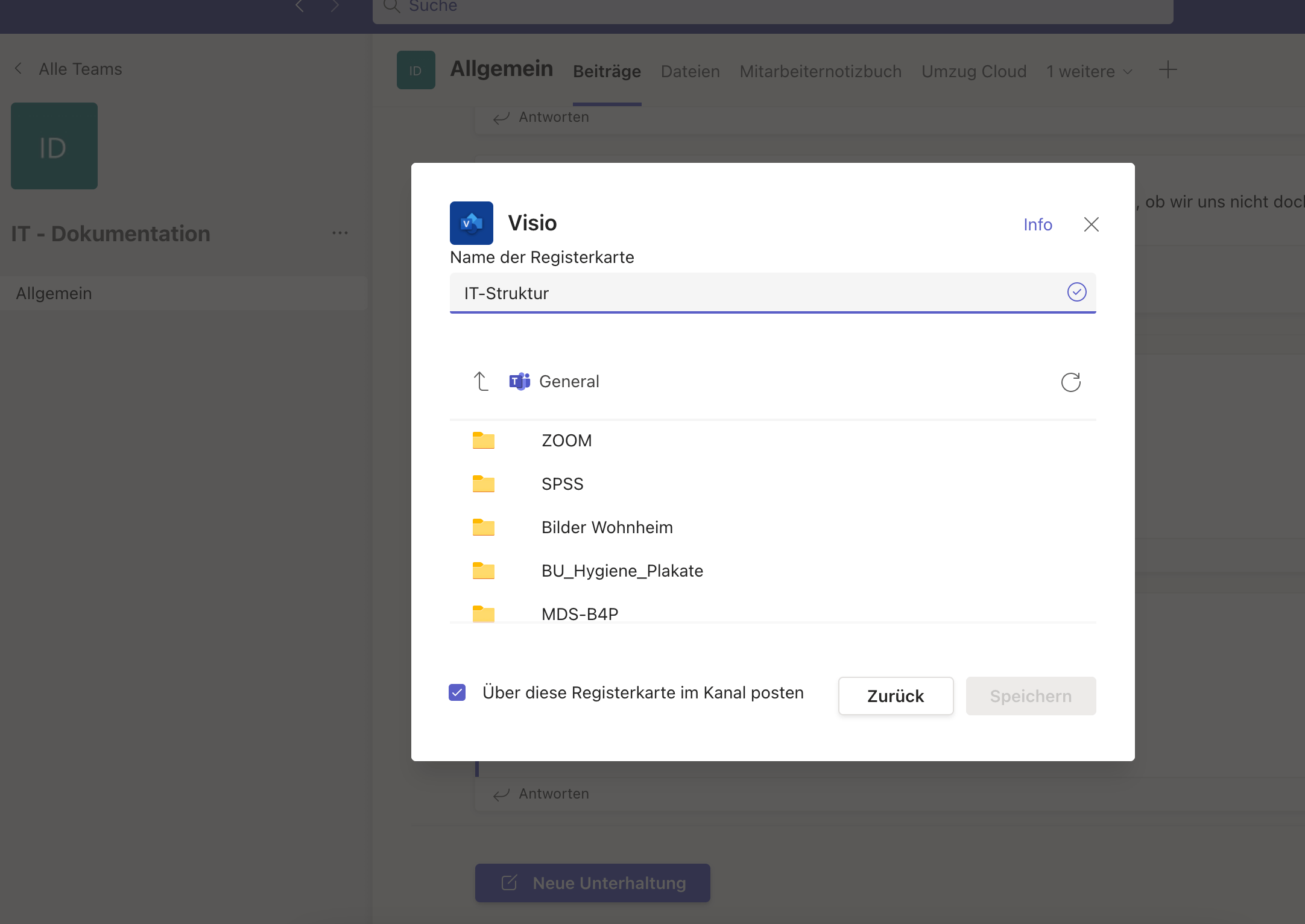1305x924 pixels.
Task: Click the Speichern button
Action: 1031,696
